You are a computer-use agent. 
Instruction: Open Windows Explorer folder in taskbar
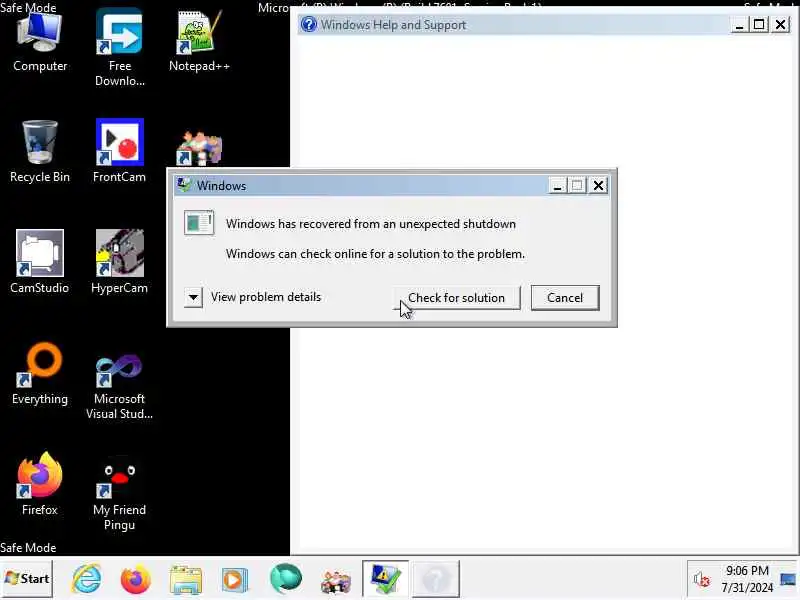[186, 580]
